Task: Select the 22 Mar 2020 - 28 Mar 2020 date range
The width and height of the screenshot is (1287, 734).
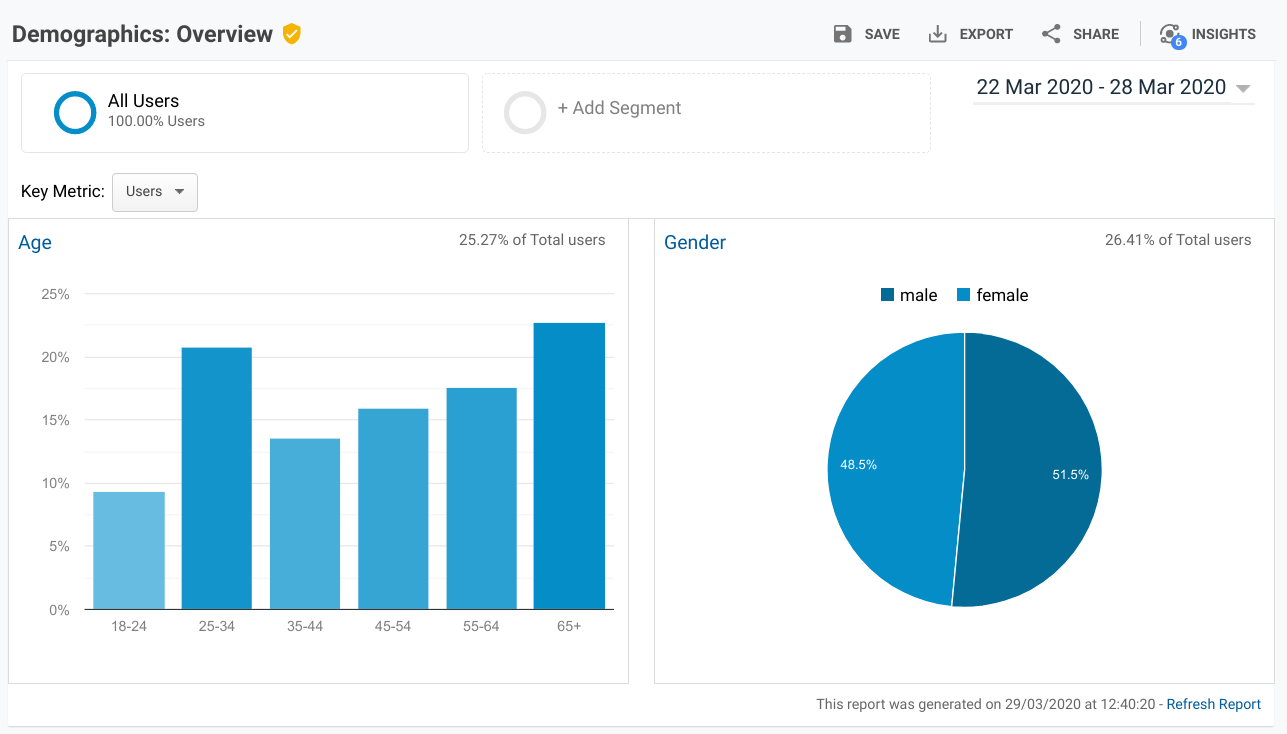Action: [x=1101, y=87]
